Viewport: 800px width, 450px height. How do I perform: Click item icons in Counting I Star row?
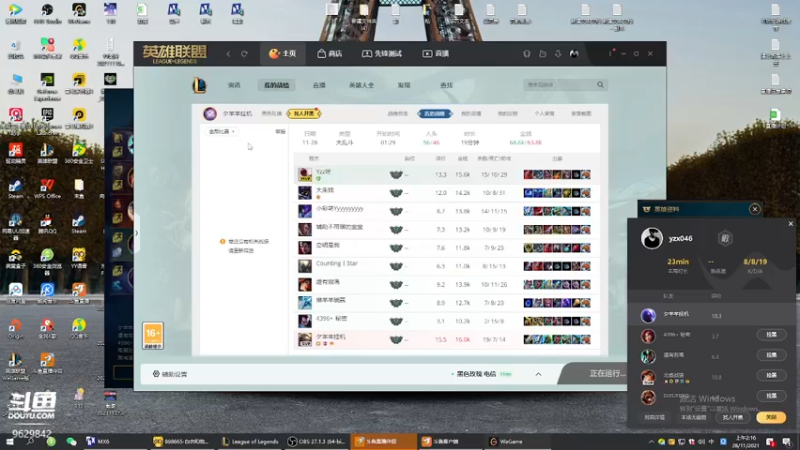click(x=557, y=266)
